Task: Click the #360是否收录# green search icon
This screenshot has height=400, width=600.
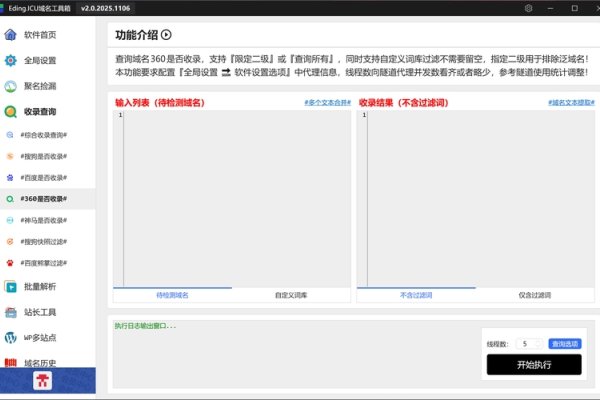Action: pyautogui.click(x=10, y=199)
